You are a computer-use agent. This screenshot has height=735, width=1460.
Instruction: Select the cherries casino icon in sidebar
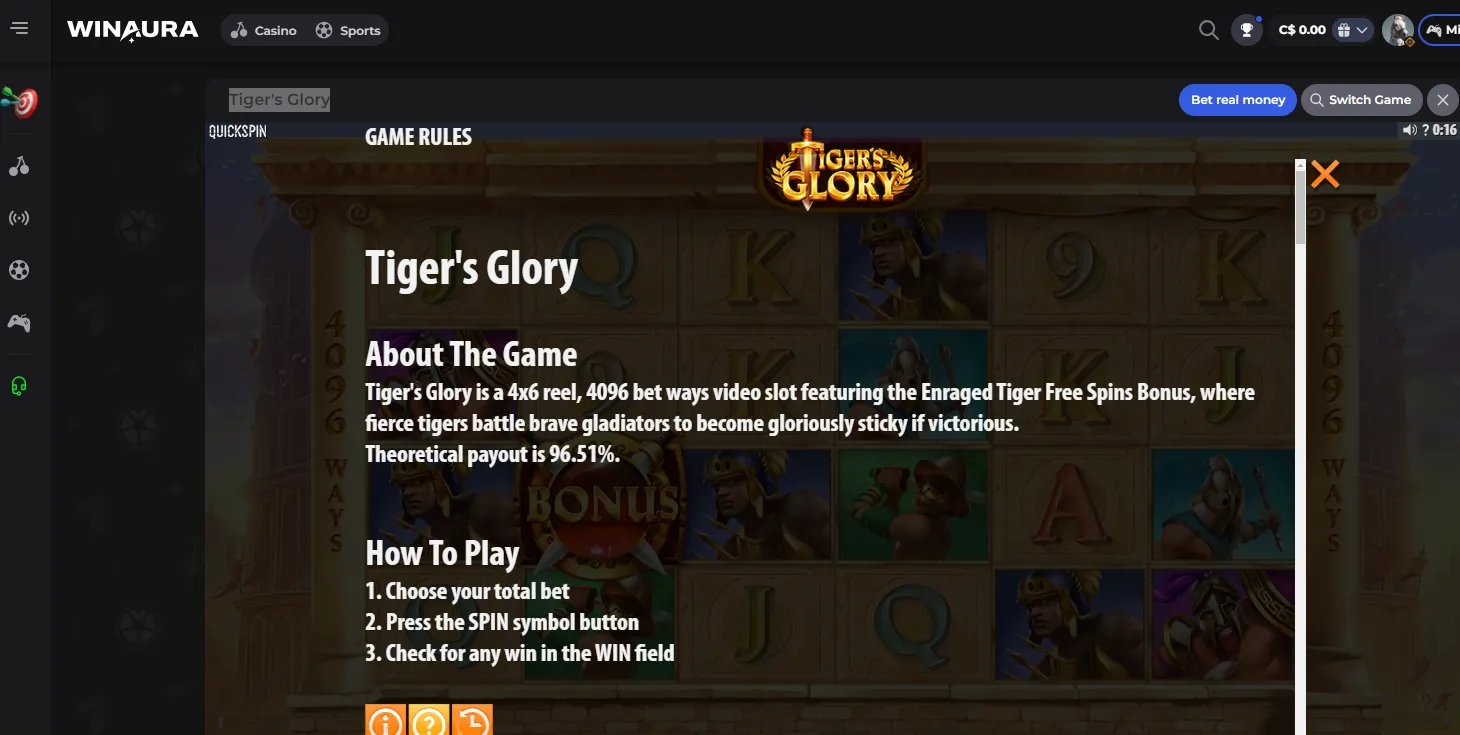click(19, 166)
